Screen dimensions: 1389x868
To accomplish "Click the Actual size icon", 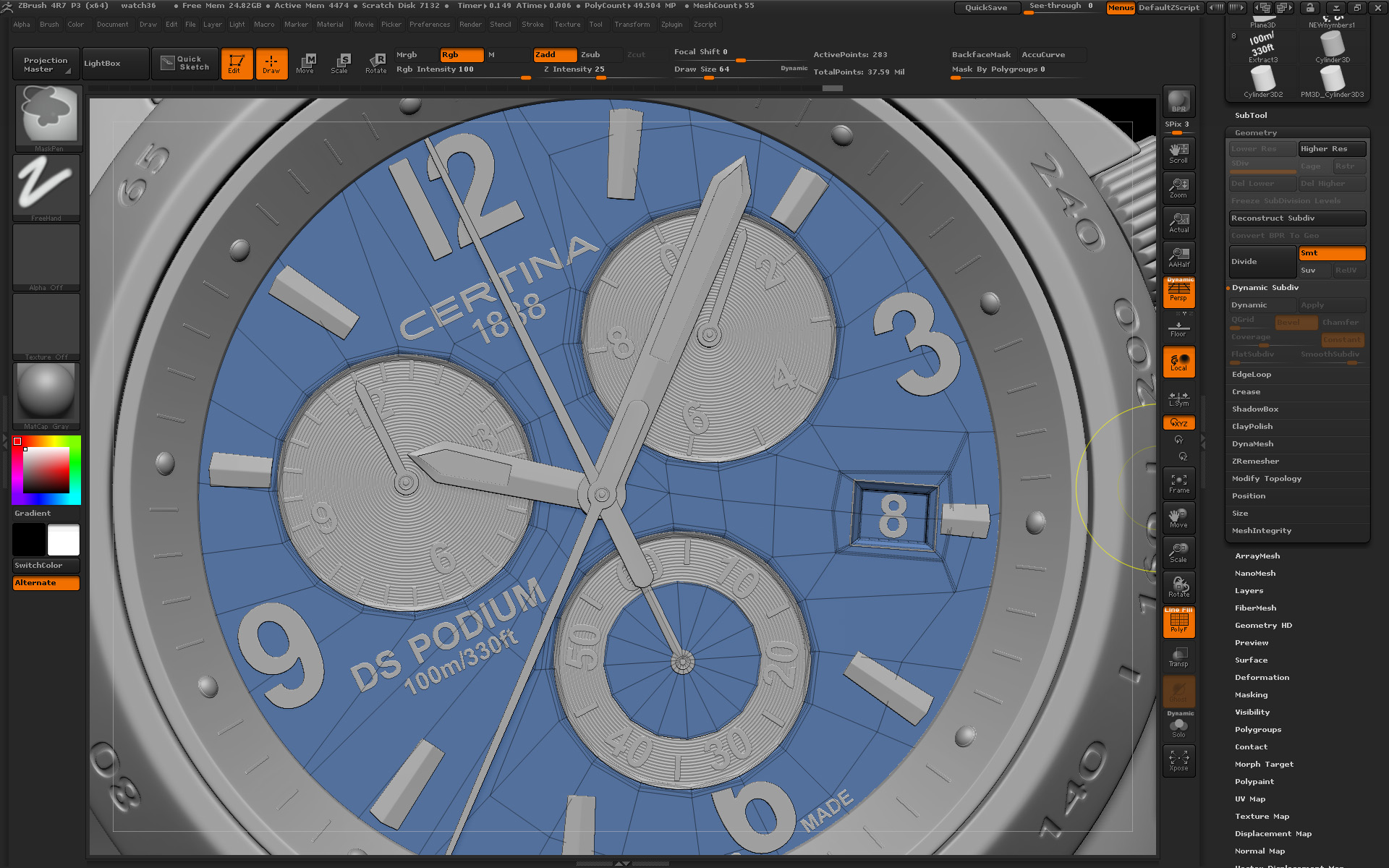I will pos(1178,222).
